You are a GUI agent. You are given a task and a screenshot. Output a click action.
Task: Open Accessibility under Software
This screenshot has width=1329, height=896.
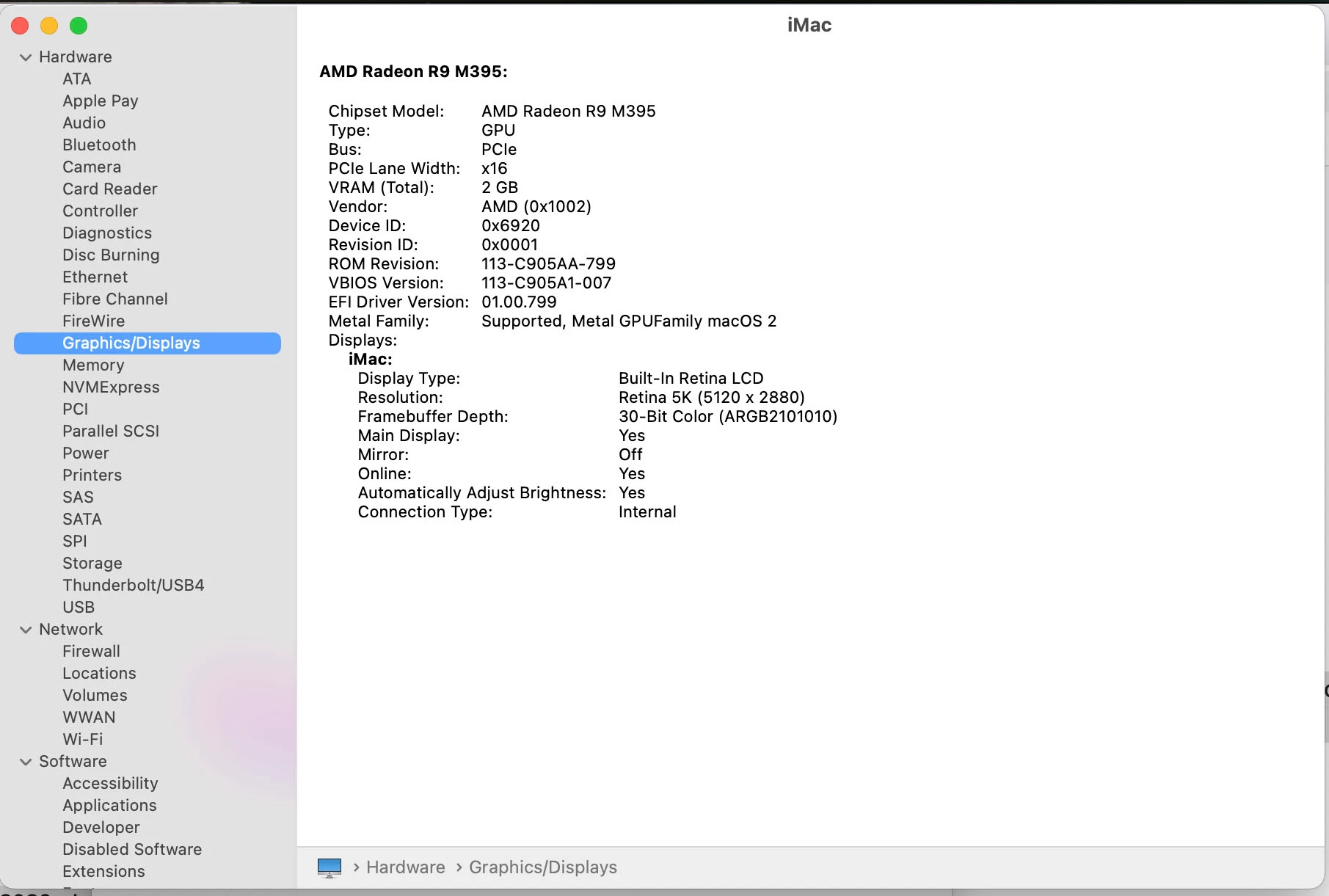coord(110,783)
